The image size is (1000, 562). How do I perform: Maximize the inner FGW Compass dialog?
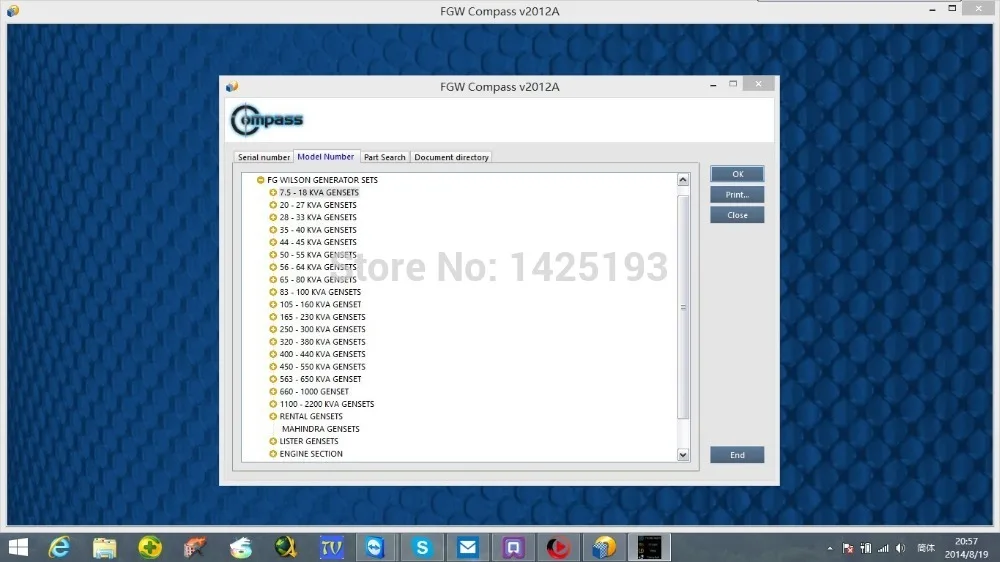[x=733, y=84]
